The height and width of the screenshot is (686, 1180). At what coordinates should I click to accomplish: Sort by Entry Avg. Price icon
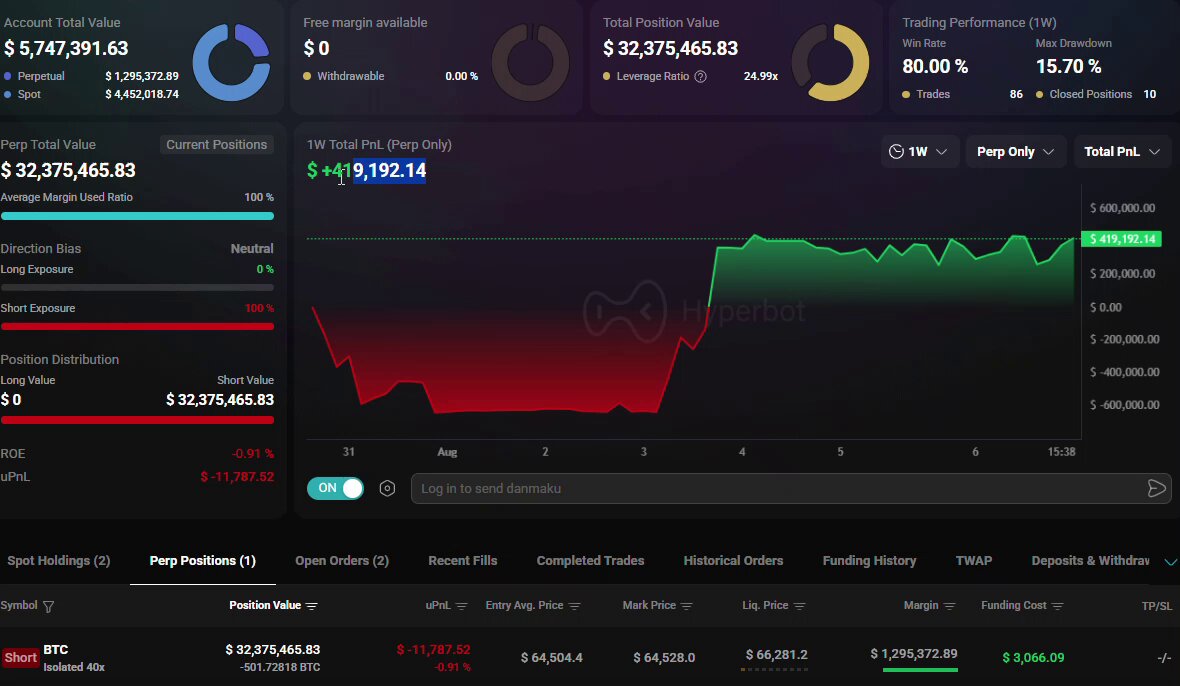point(574,606)
